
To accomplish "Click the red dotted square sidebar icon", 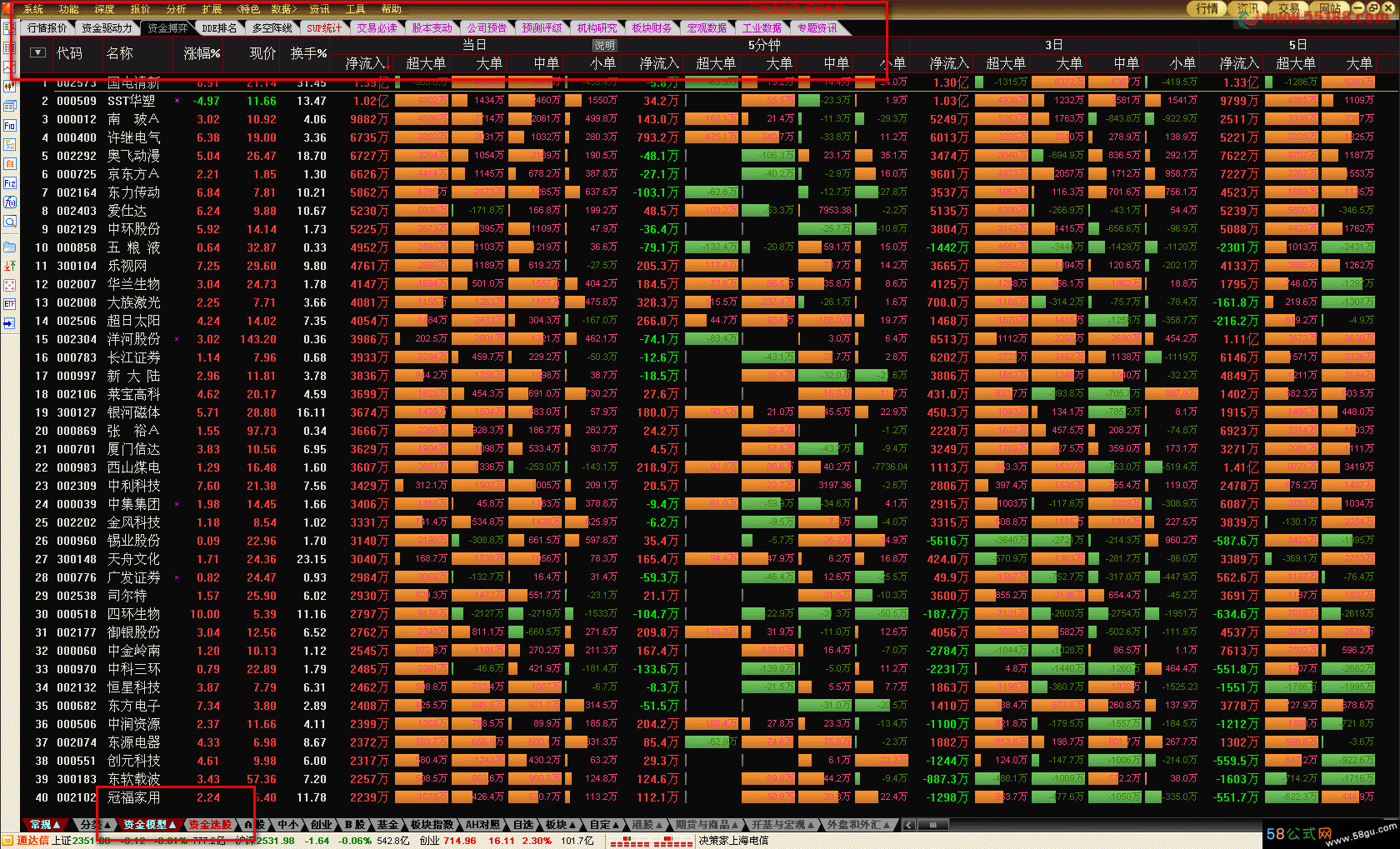I will 9,285.
